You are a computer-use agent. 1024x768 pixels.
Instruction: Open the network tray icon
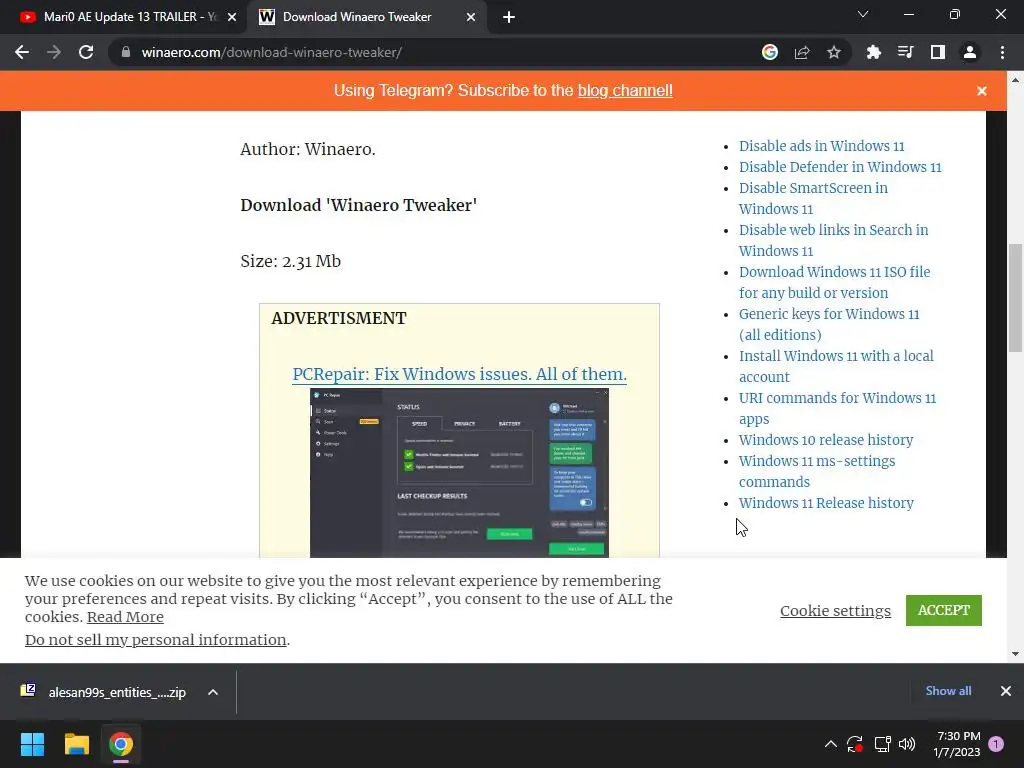pos(882,744)
